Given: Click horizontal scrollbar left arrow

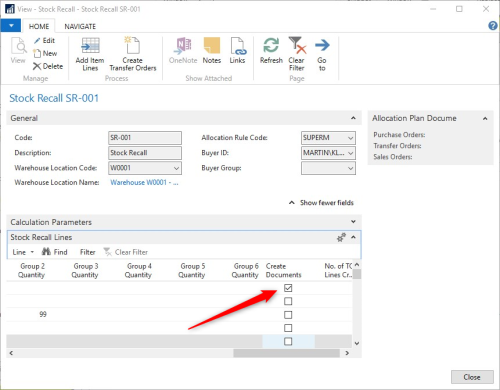Looking at the screenshot, I should pyautogui.click(x=11, y=353).
